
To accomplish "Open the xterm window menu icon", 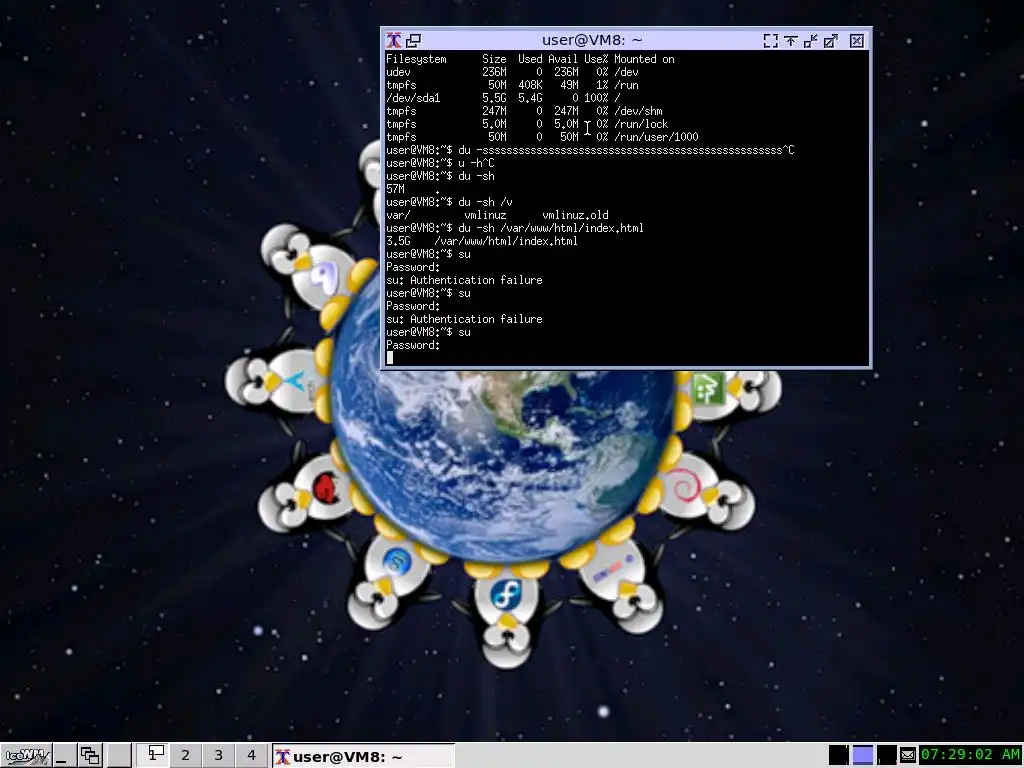I will pos(394,40).
